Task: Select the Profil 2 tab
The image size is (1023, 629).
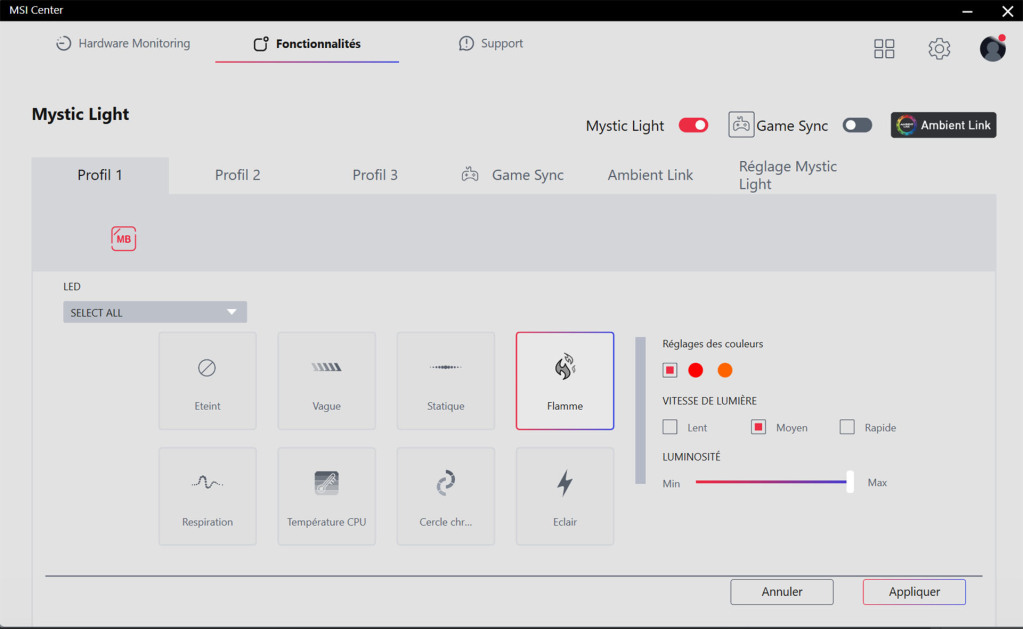Action: 237,175
